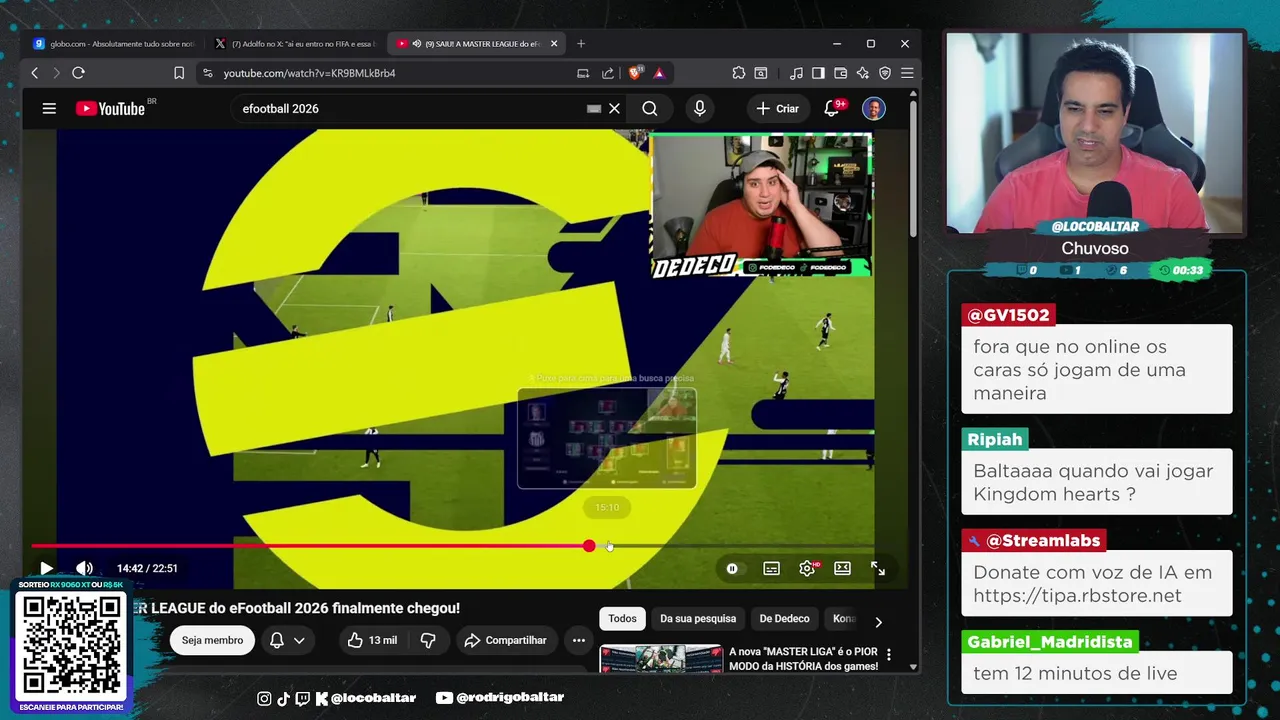Dislike the video with thumbs down

click(428, 640)
